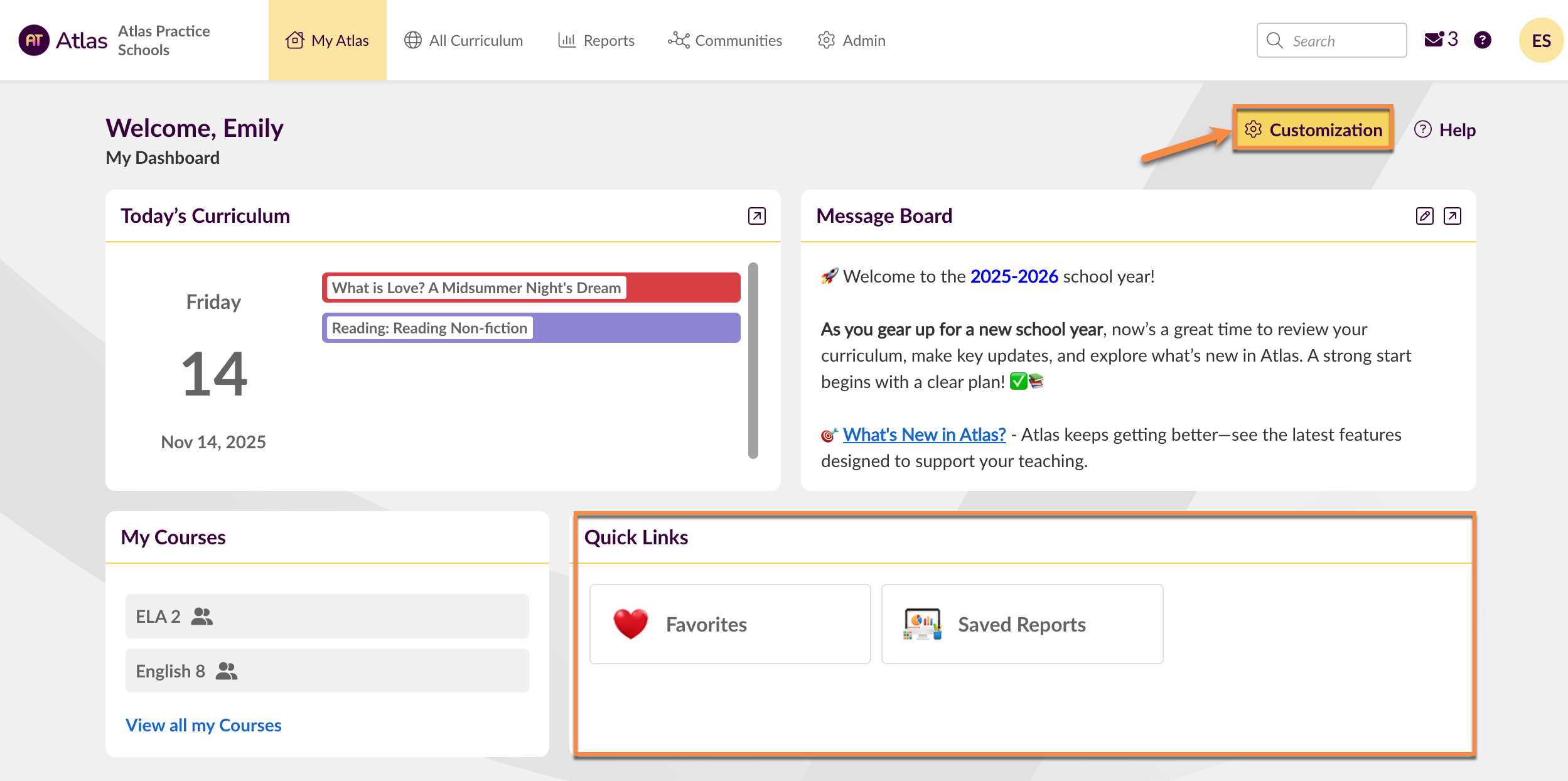Follow the What's New in Atlas? link
1568x781 pixels.
click(924, 434)
